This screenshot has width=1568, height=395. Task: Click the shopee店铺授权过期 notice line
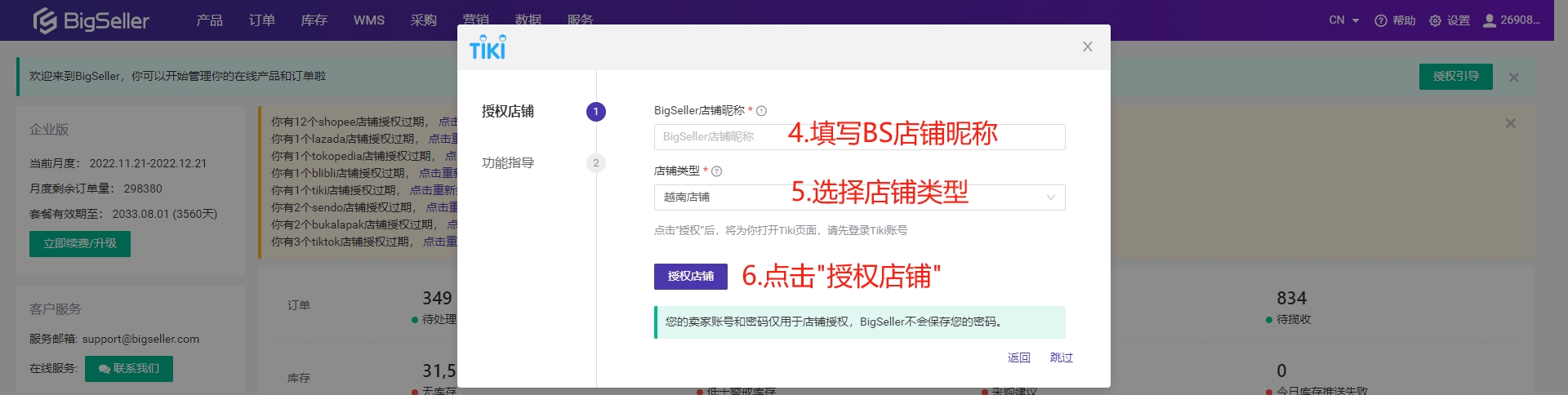click(364, 122)
